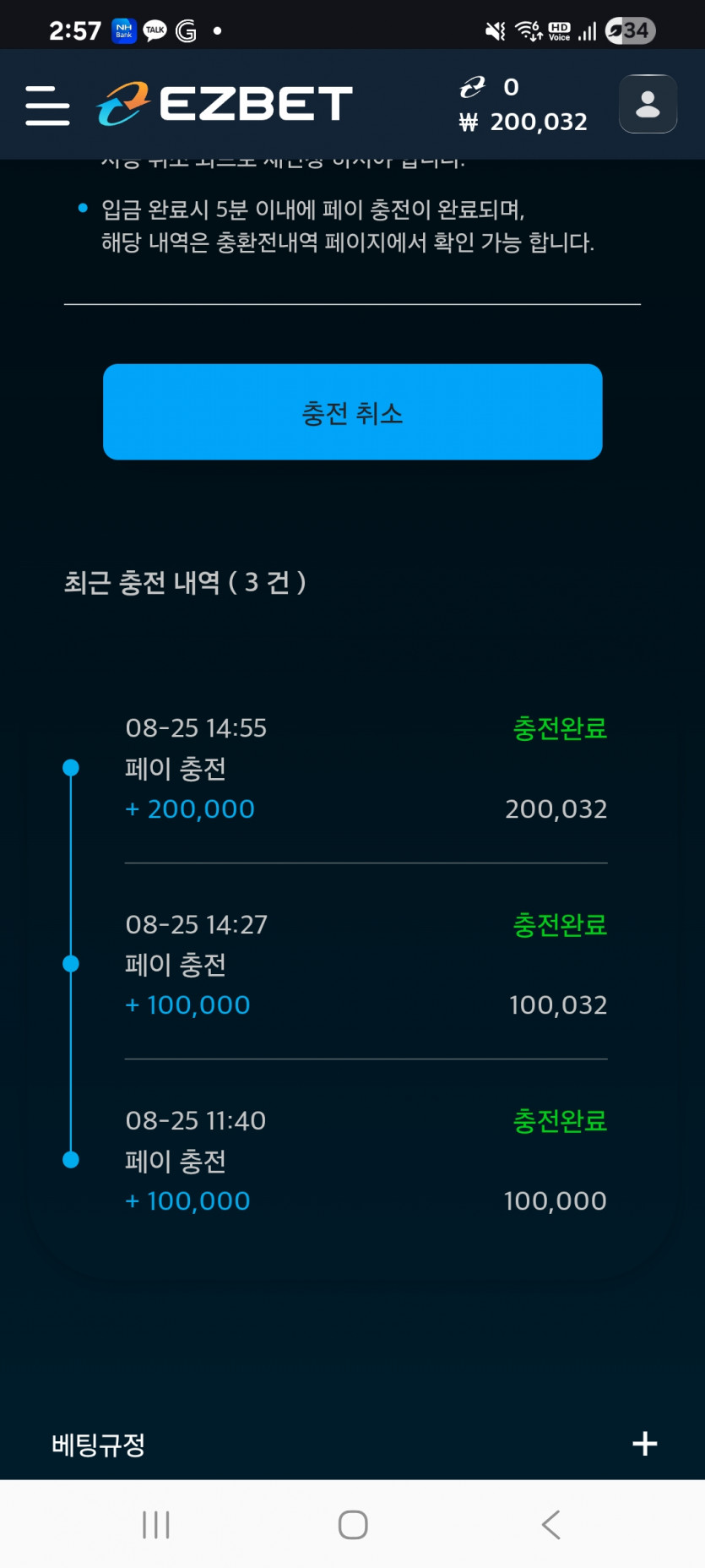
Task: Open the user profile icon
Action: (648, 104)
